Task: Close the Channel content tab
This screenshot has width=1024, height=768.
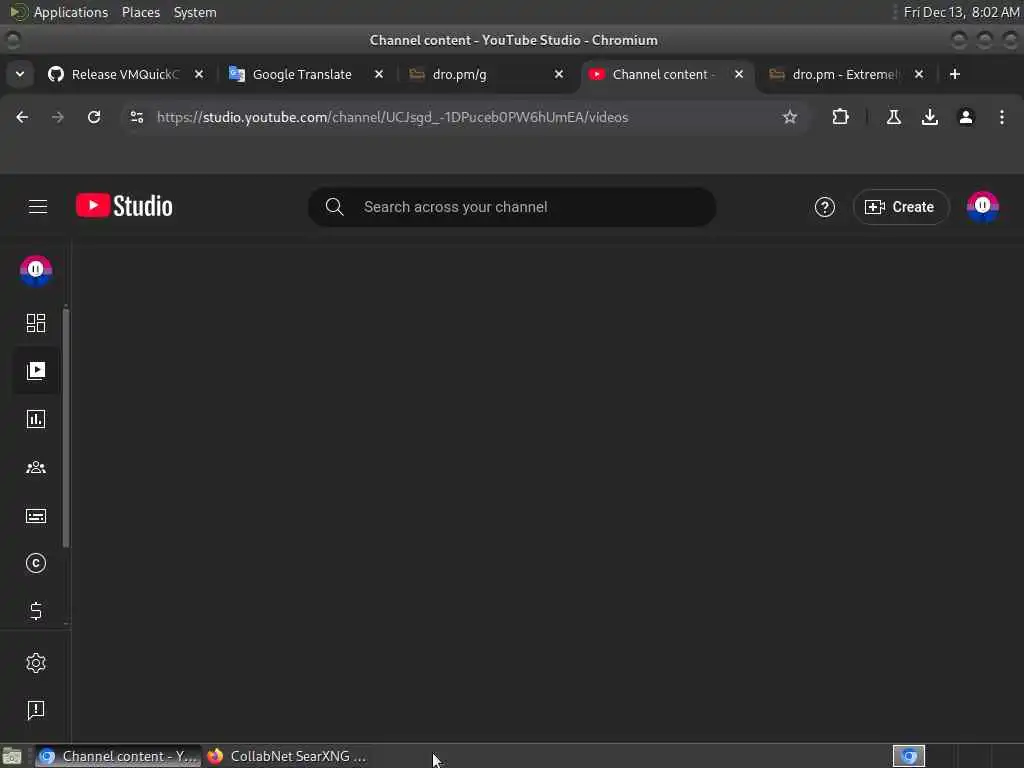Action: point(739,74)
